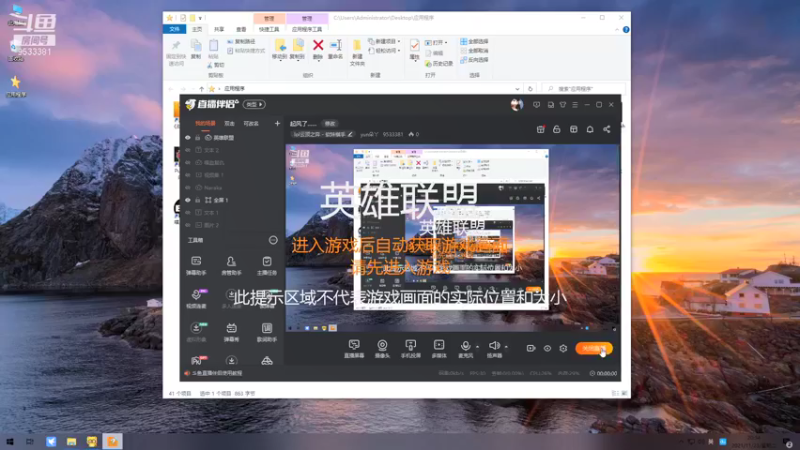Add a 多媒体 media source

[x=439, y=349]
